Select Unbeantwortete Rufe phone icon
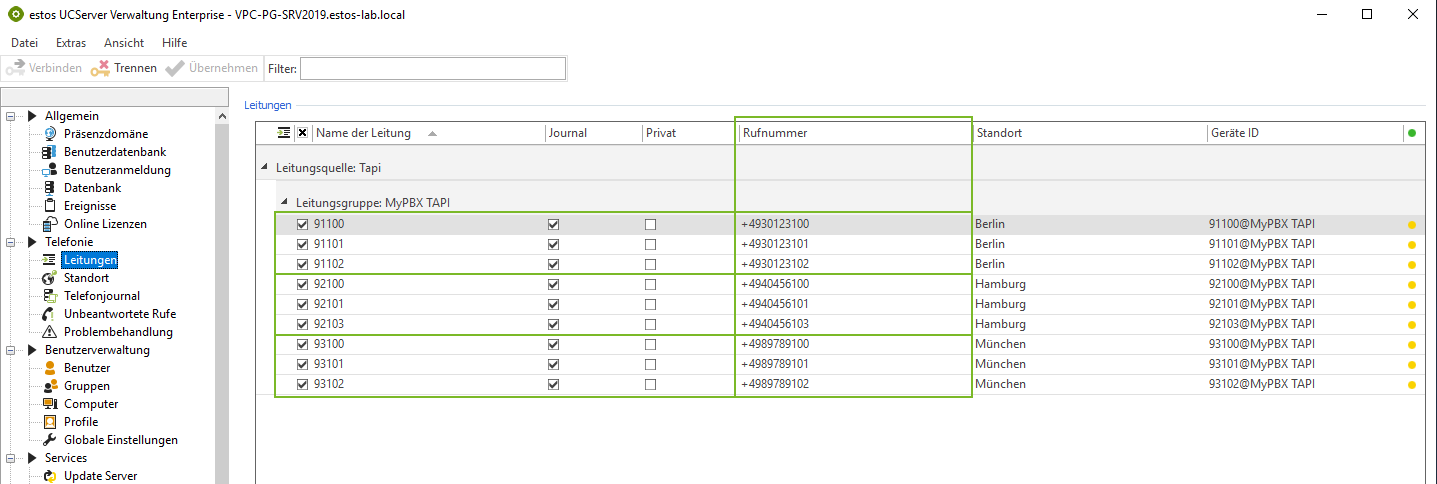This screenshot has height=484, width=1437. click(x=49, y=314)
